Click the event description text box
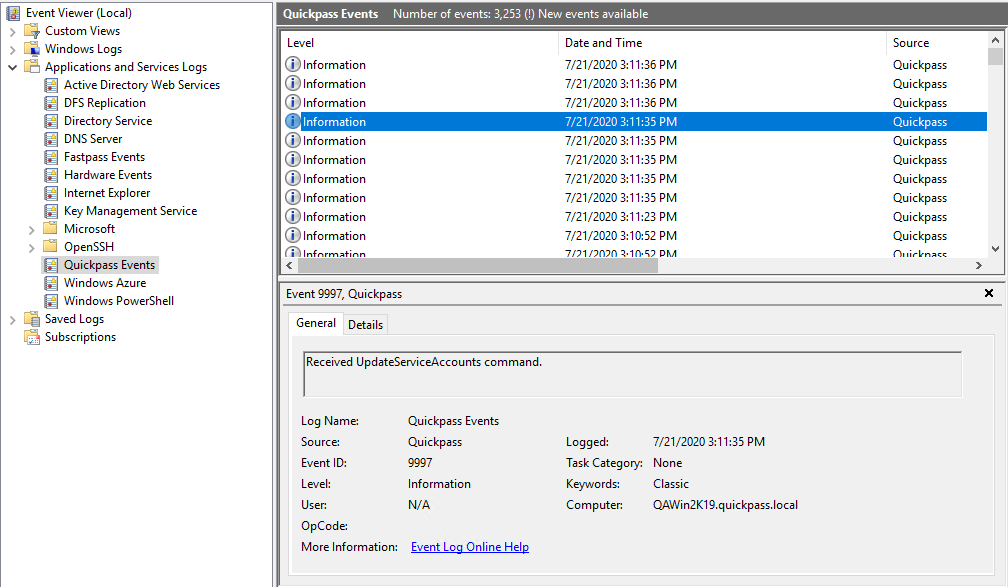This screenshot has height=587, width=1008. pyautogui.click(x=632, y=374)
